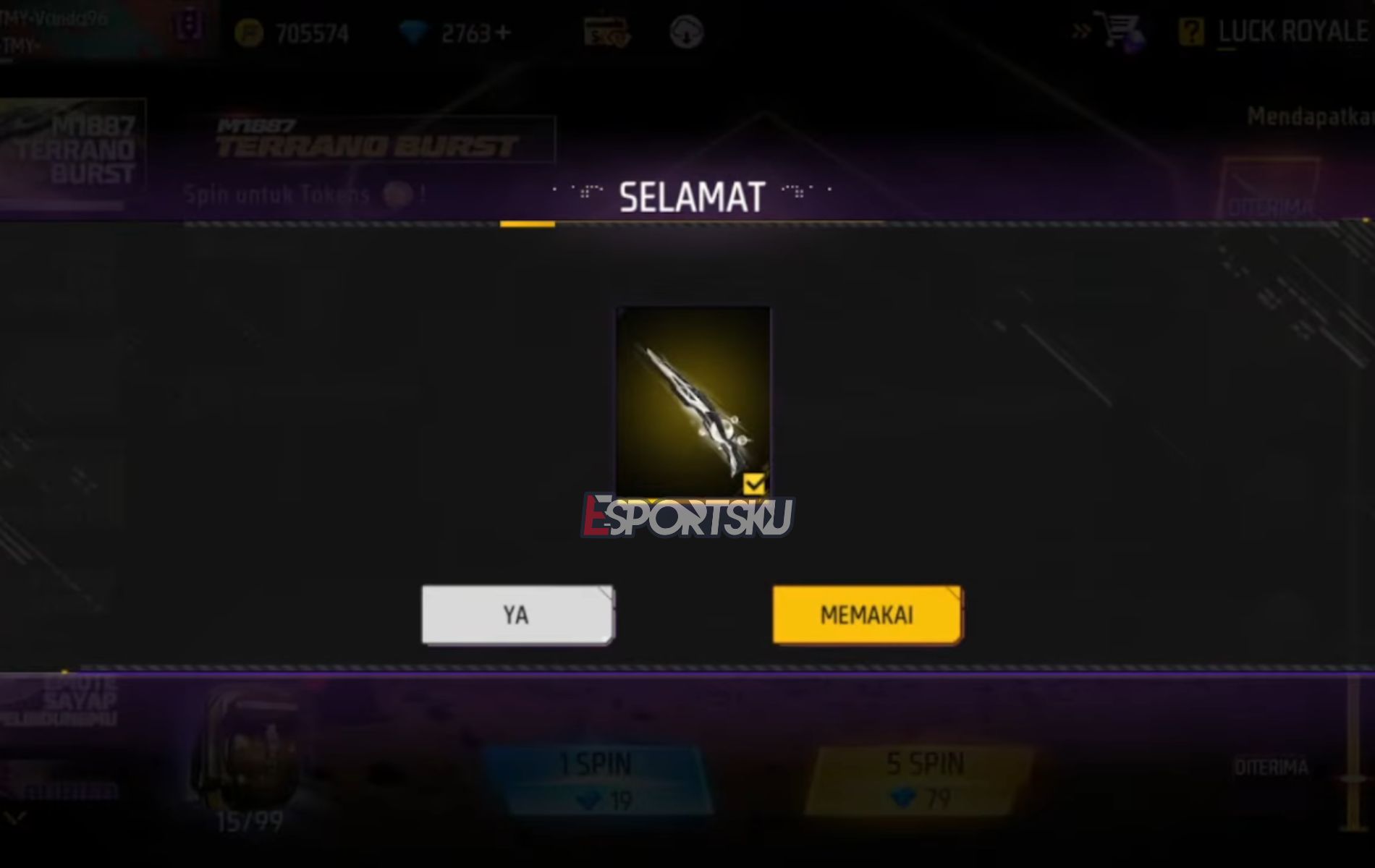Click the diamond gem currency icon
The image size is (1375, 868).
point(414,33)
